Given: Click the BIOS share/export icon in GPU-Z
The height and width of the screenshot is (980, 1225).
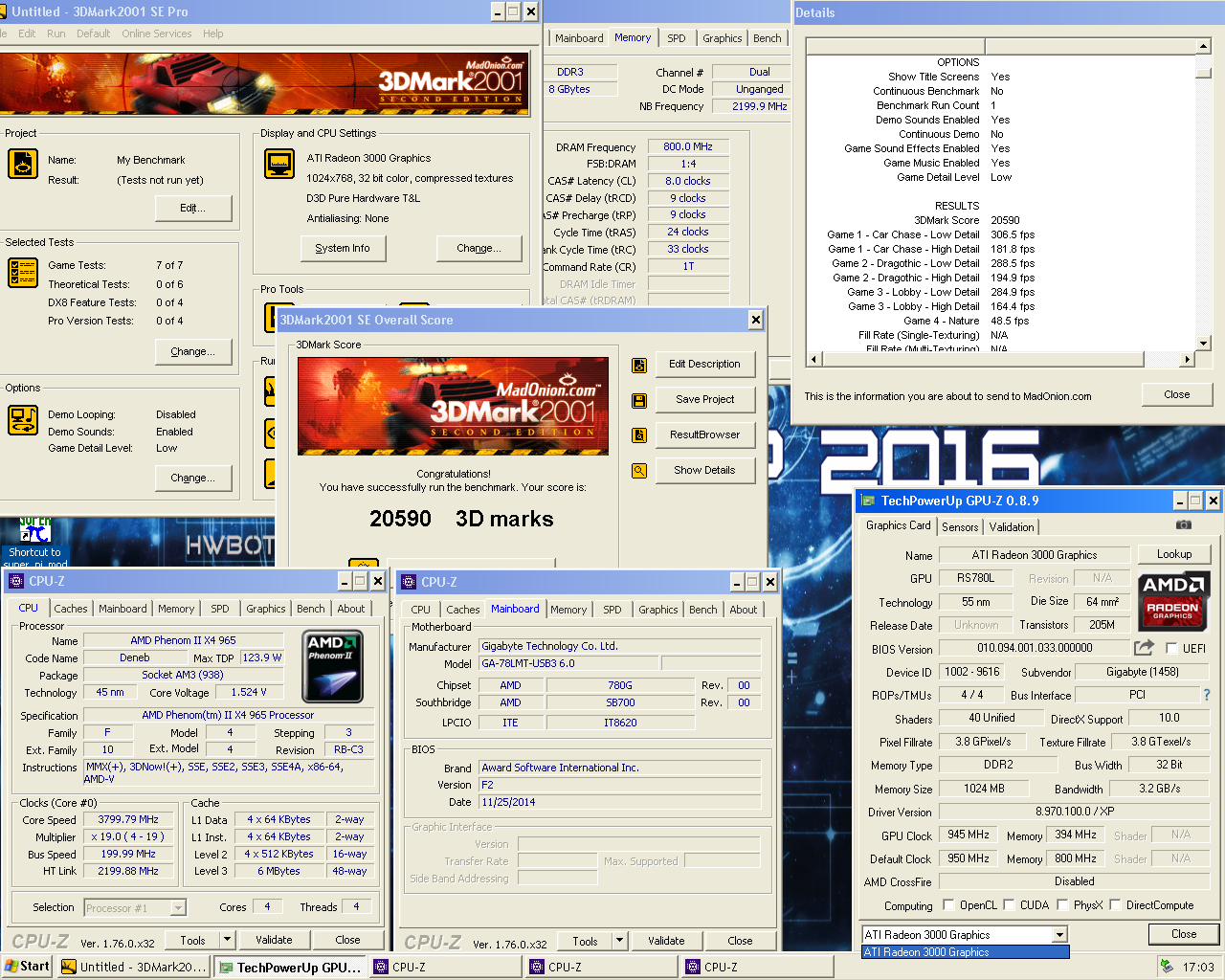Looking at the screenshot, I should point(1144,648).
